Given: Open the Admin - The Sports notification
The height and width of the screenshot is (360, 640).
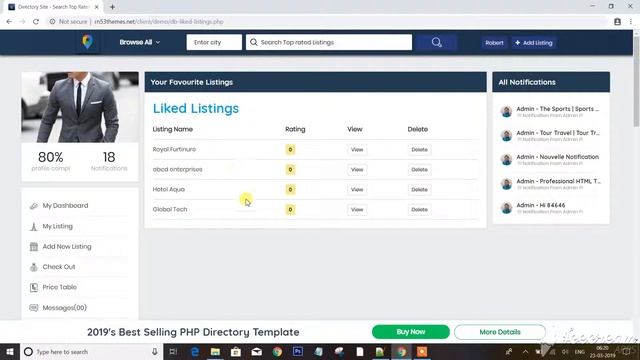Looking at the screenshot, I should pyautogui.click(x=550, y=111).
